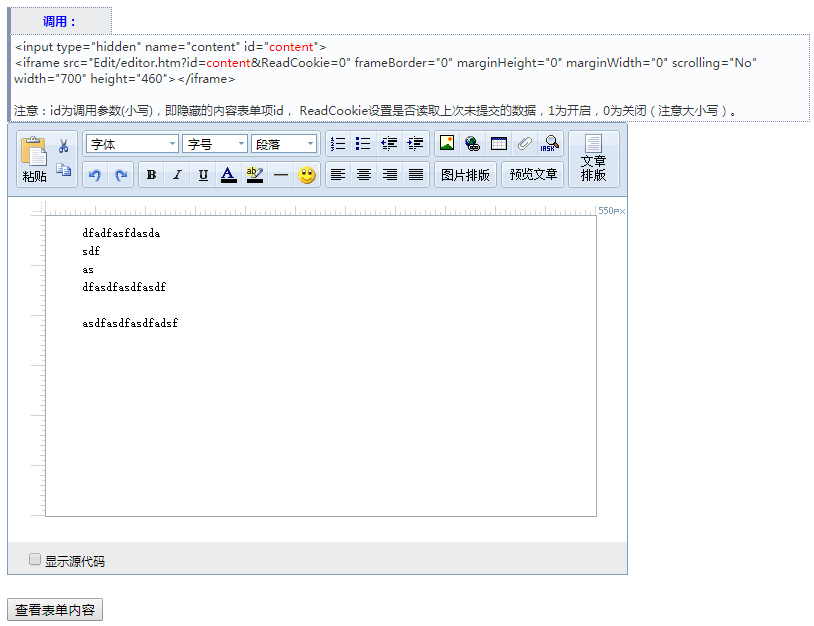Click the magnifier search icon
814x626 pixels.
coord(550,143)
